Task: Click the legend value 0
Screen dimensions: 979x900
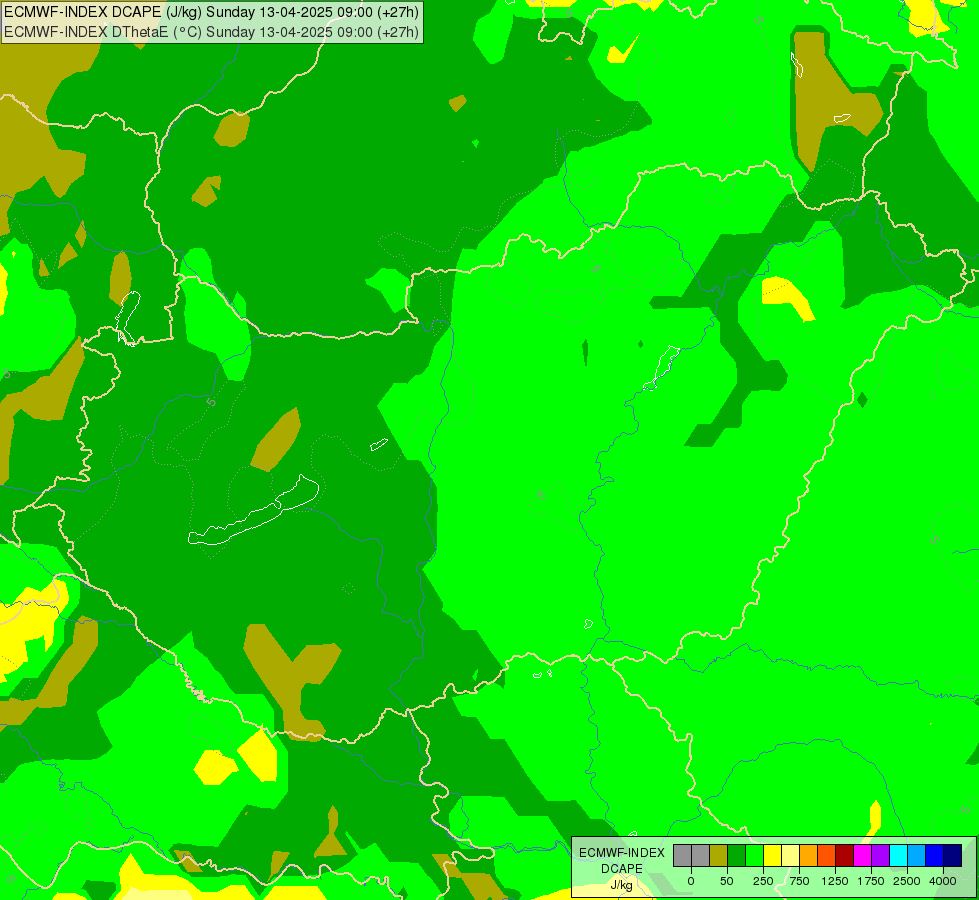Action: coord(691,881)
